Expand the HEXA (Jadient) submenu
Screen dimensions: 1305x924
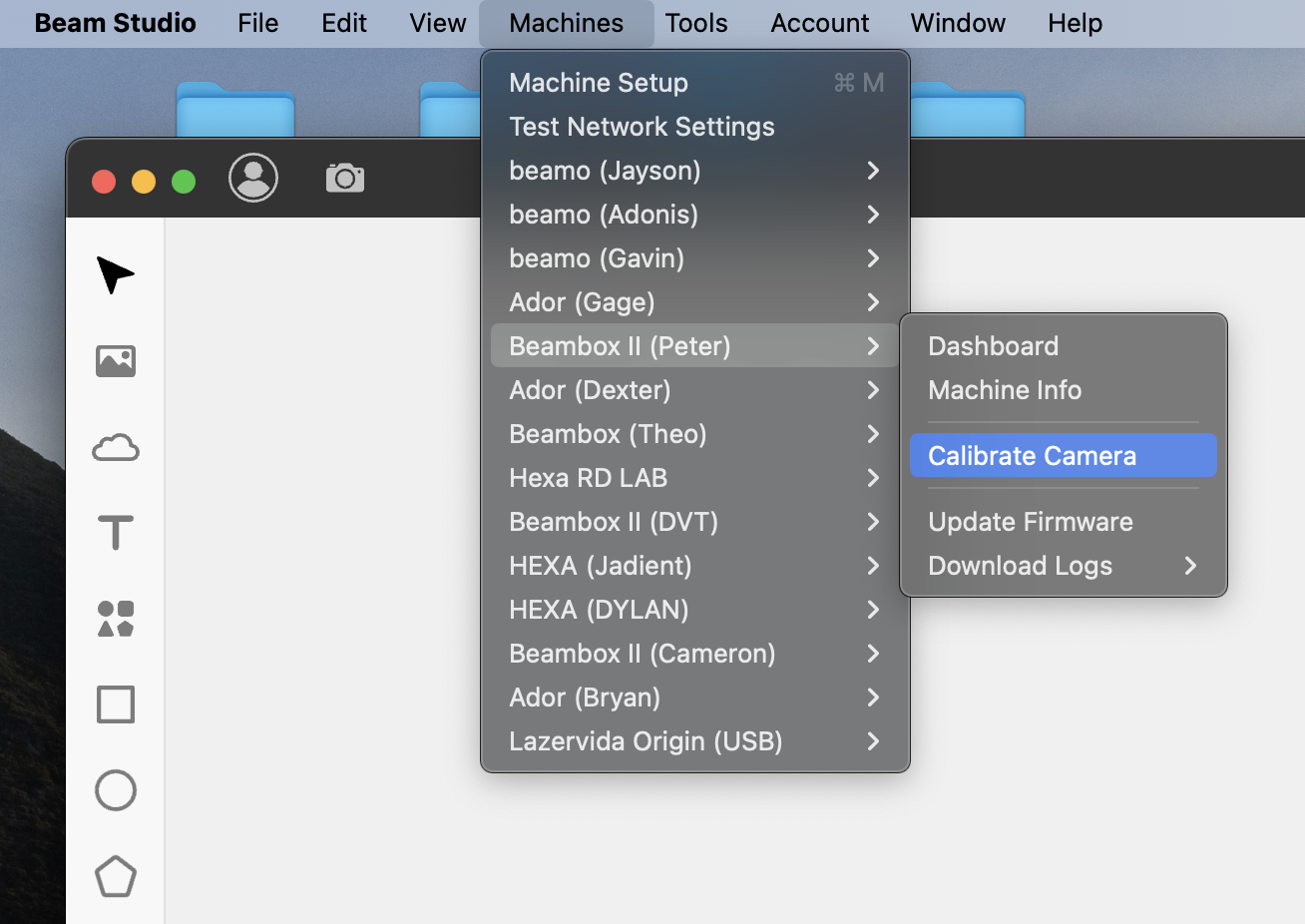coord(695,566)
